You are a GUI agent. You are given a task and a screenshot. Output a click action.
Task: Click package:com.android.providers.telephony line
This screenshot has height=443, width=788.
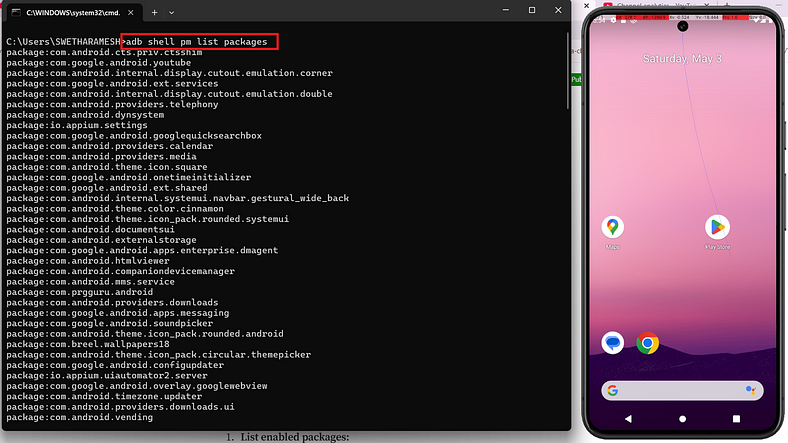[112, 104]
